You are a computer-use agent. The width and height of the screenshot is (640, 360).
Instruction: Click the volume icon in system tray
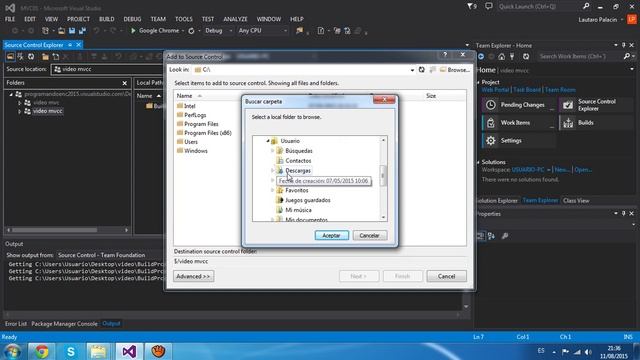[x=588, y=352]
